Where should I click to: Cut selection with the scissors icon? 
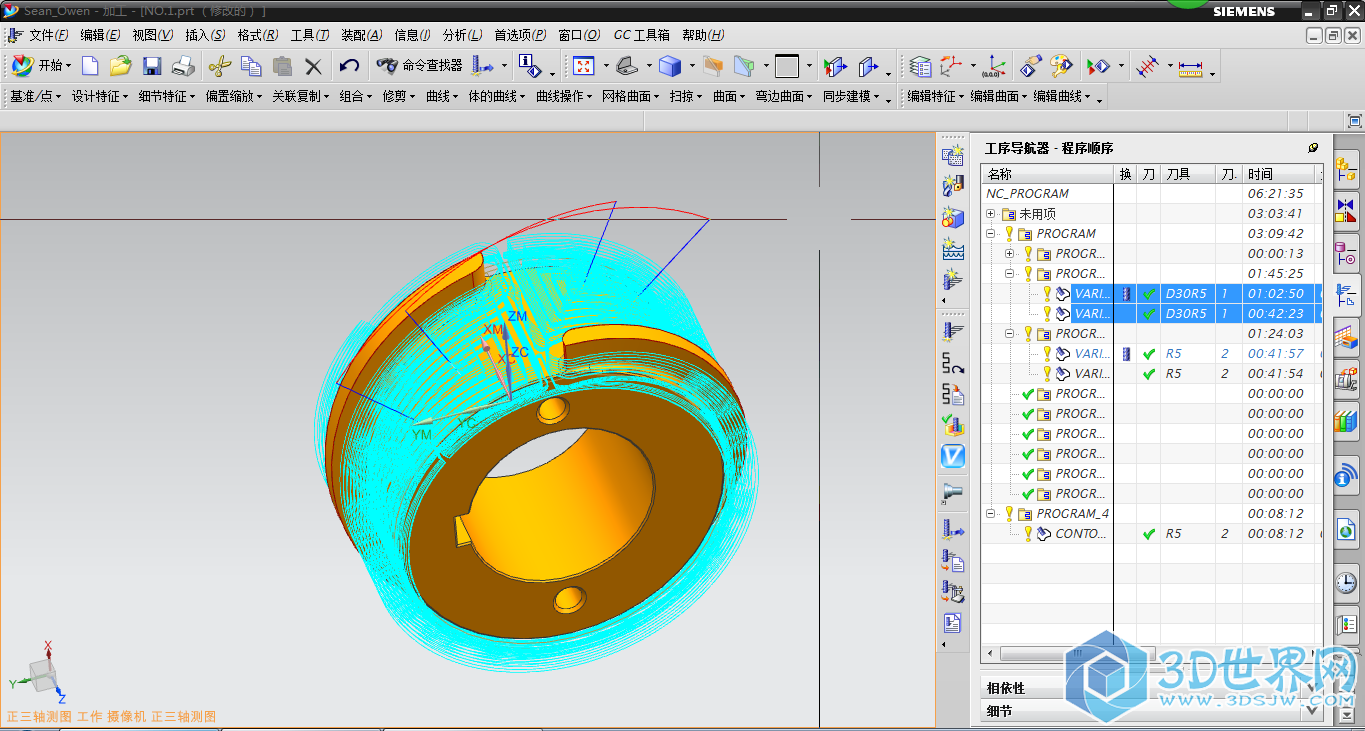click(220, 66)
